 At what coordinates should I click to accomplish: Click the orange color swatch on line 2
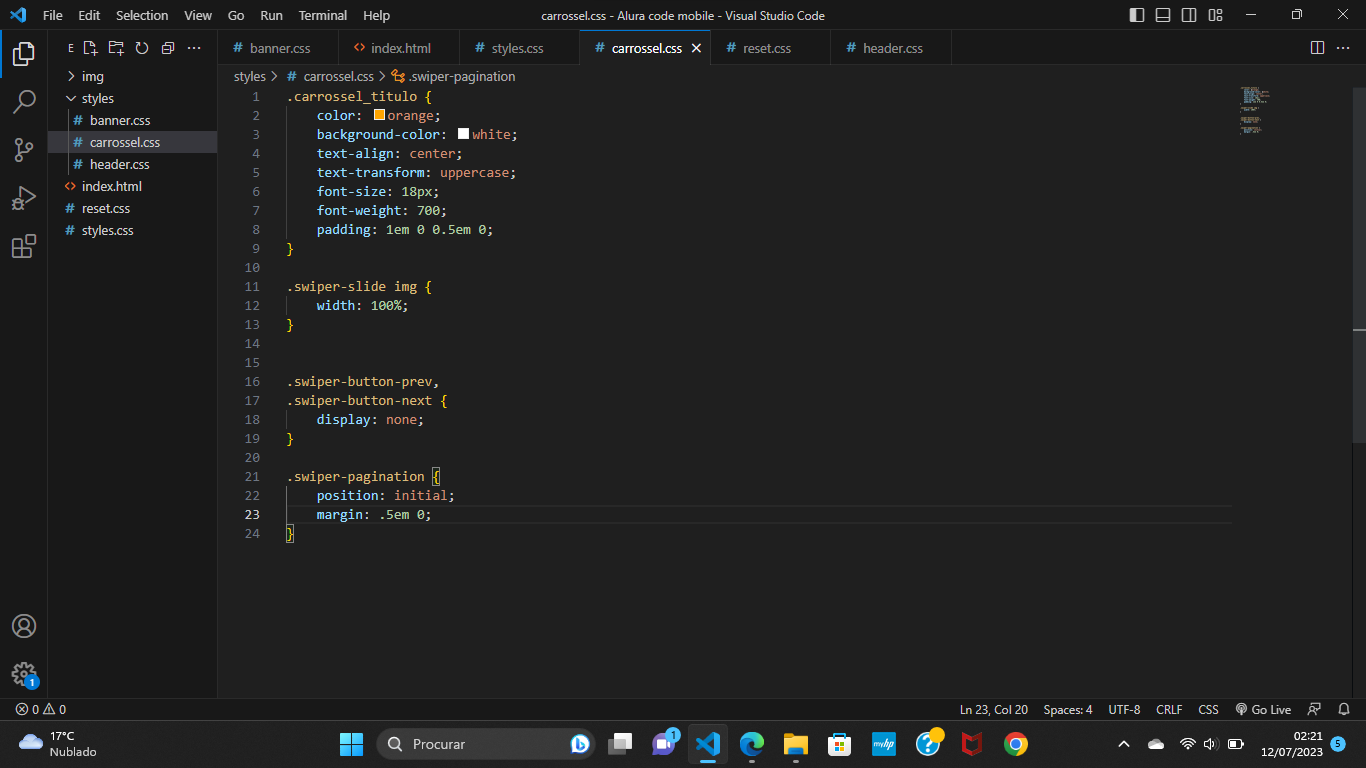tap(379, 115)
